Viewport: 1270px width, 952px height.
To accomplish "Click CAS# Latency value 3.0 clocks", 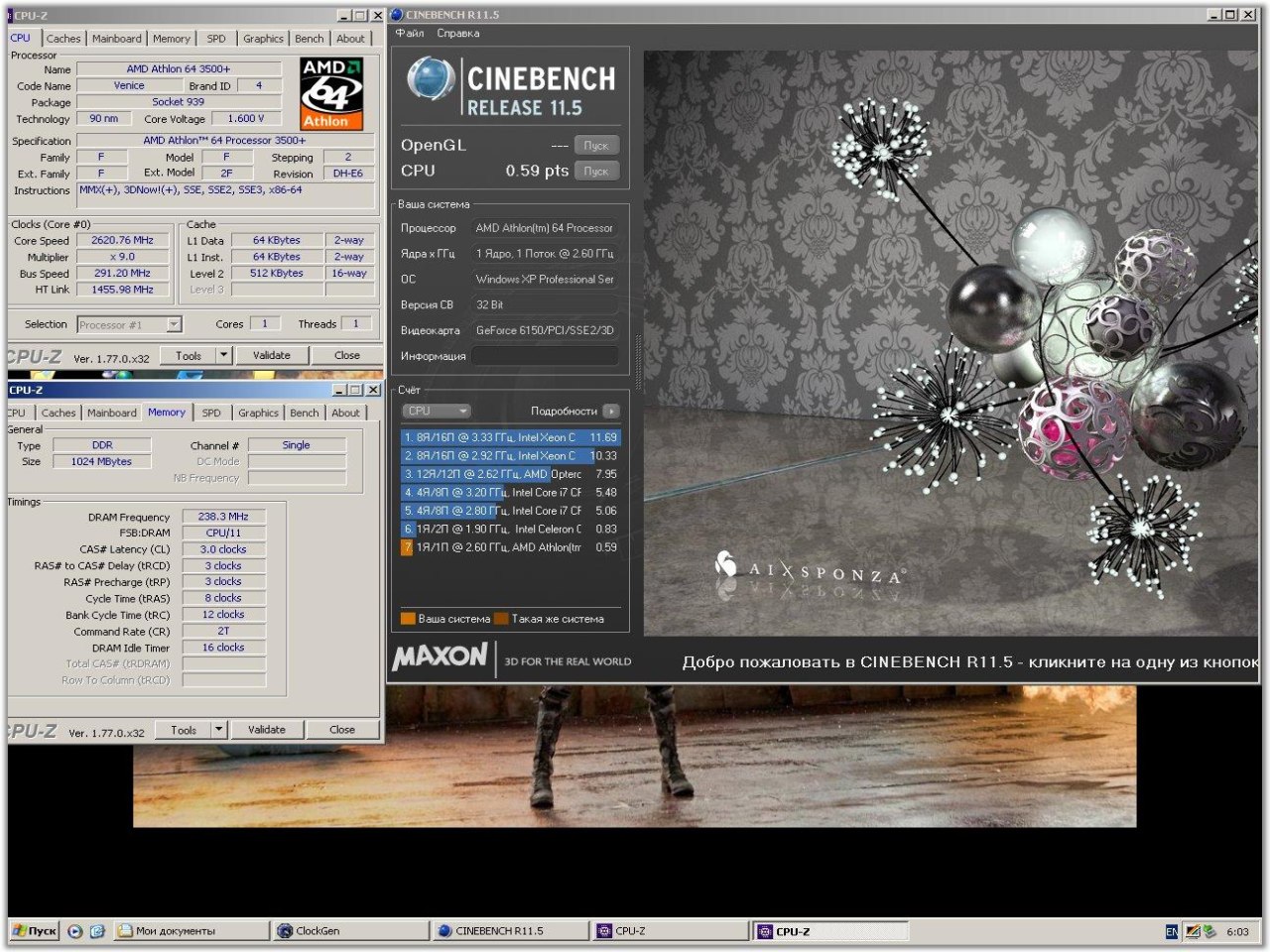I will [224, 549].
